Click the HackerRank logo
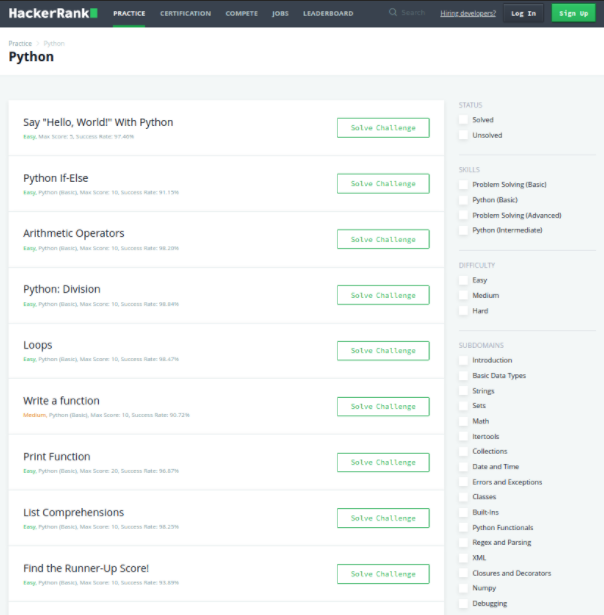This screenshot has width=604, height=615. (x=53, y=13)
